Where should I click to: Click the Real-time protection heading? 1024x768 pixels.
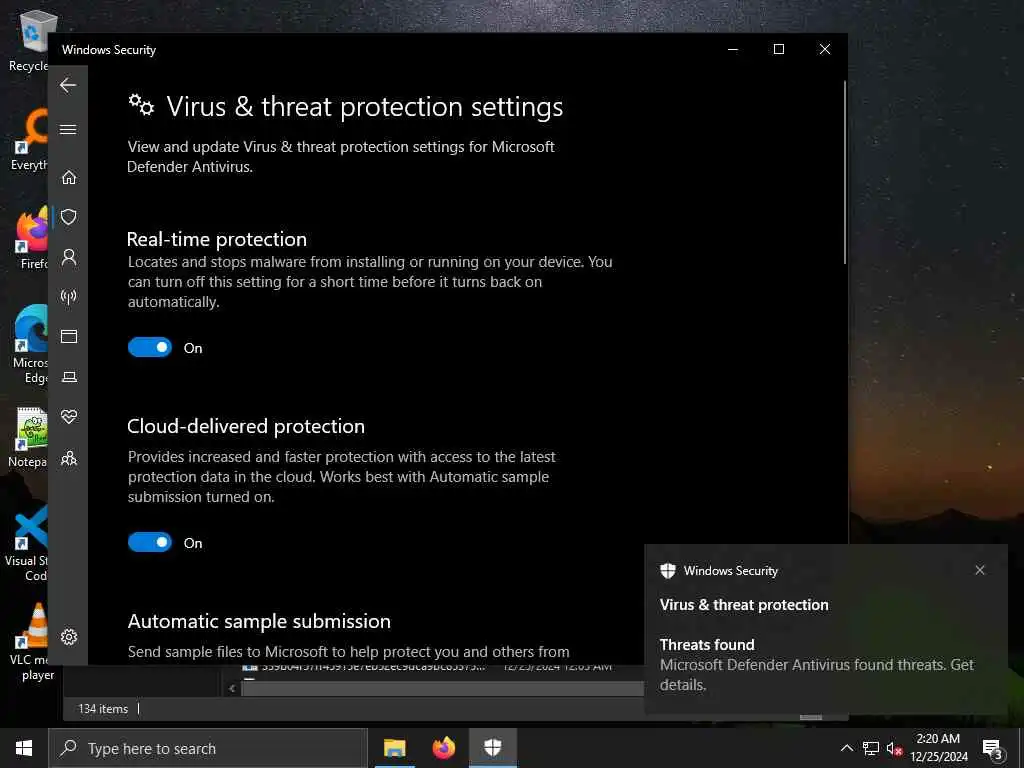click(x=217, y=239)
